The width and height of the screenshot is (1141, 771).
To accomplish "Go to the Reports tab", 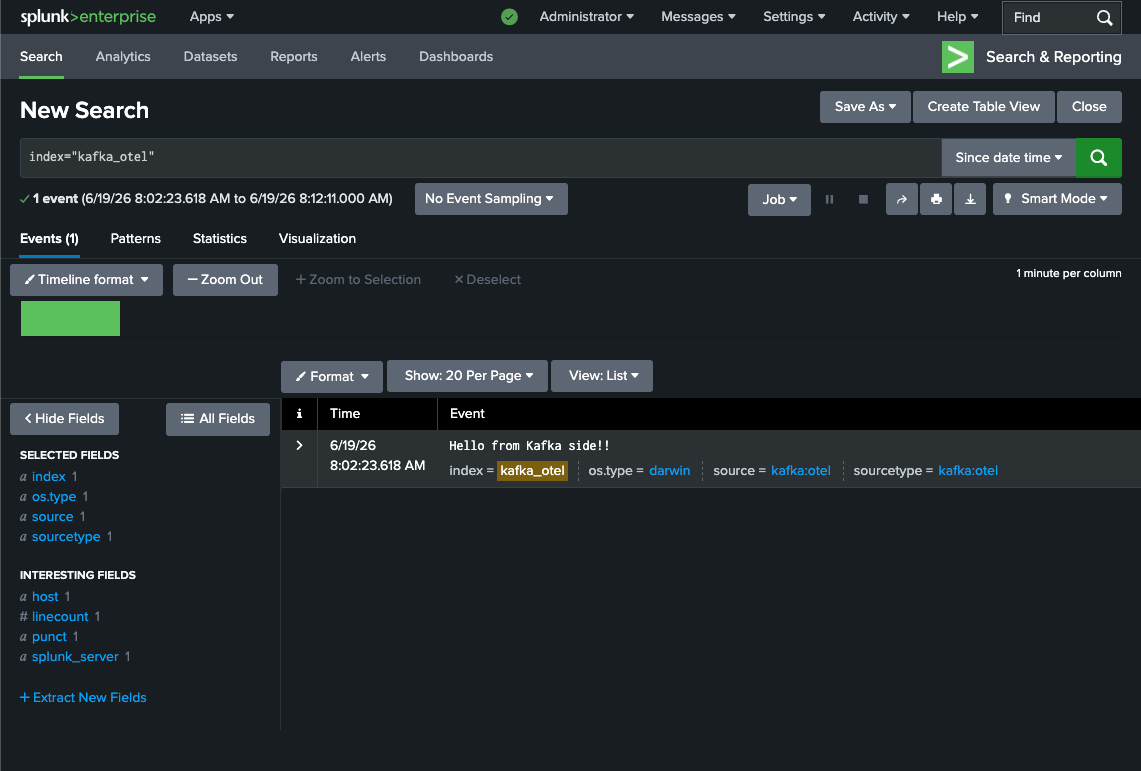I will pos(294,57).
